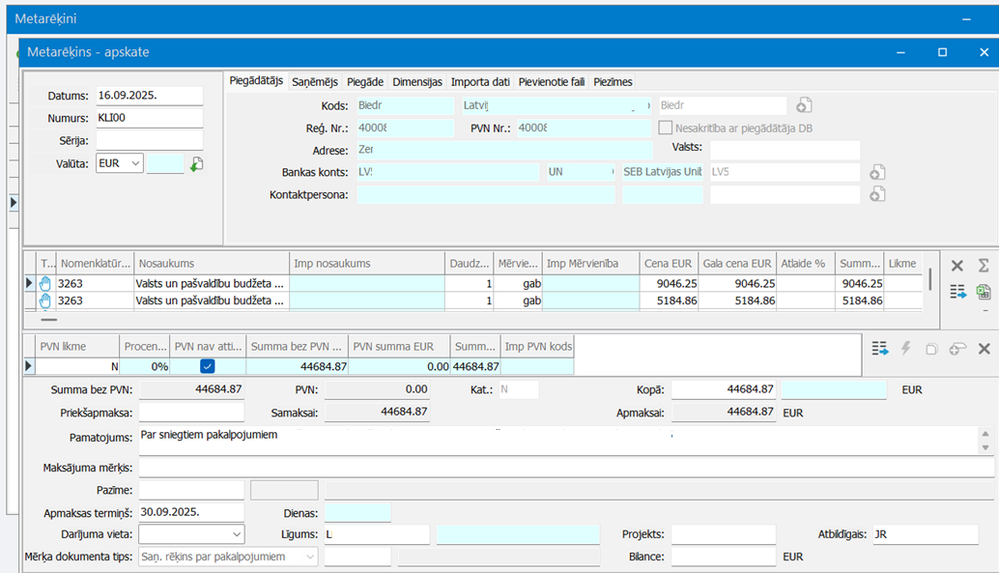Click the Excel export icon beside item grid
999x573 pixels.
pyautogui.click(x=983, y=291)
